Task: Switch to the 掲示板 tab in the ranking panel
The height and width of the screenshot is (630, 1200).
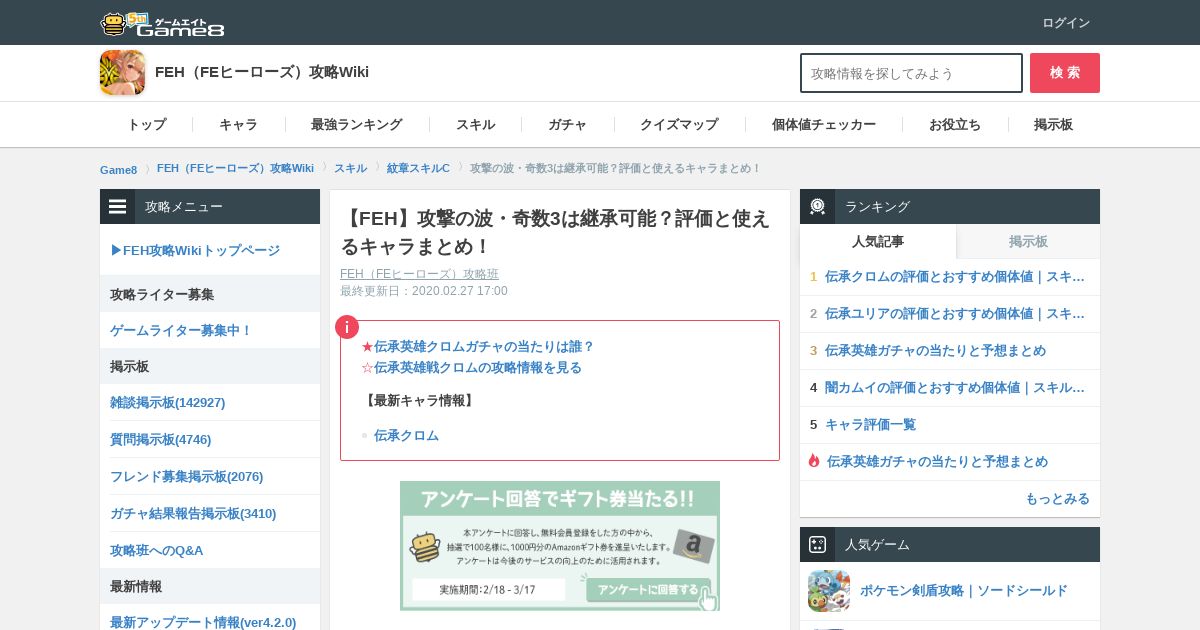Action: (x=1028, y=242)
